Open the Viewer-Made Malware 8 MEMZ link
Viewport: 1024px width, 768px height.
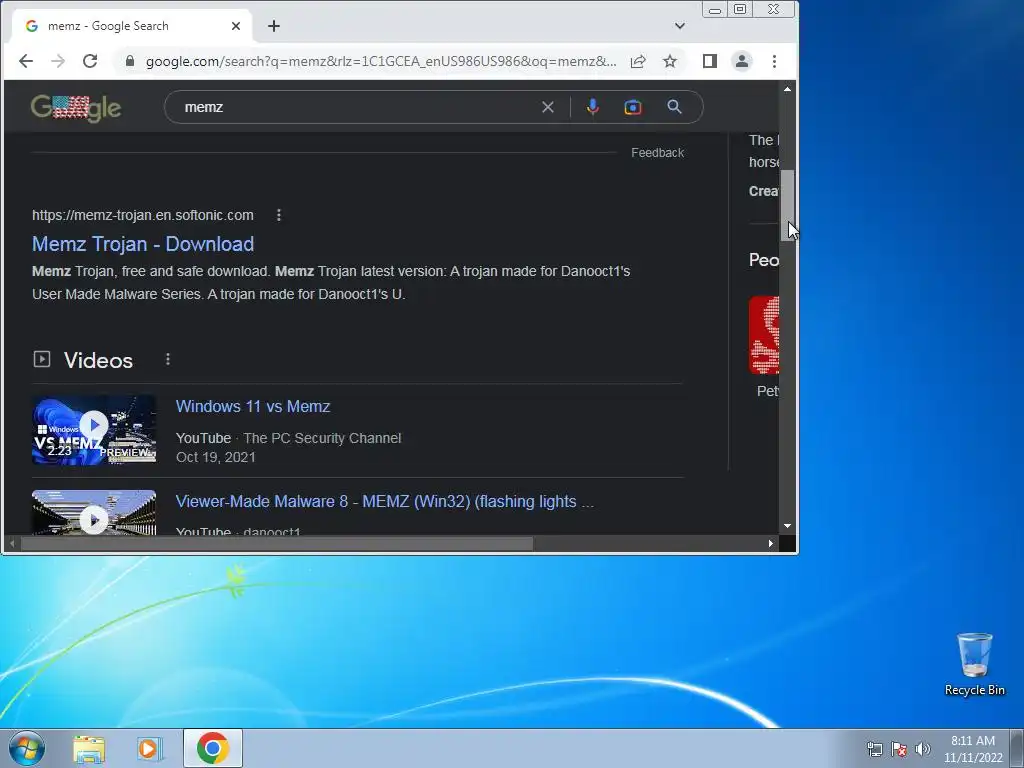coord(385,502)
